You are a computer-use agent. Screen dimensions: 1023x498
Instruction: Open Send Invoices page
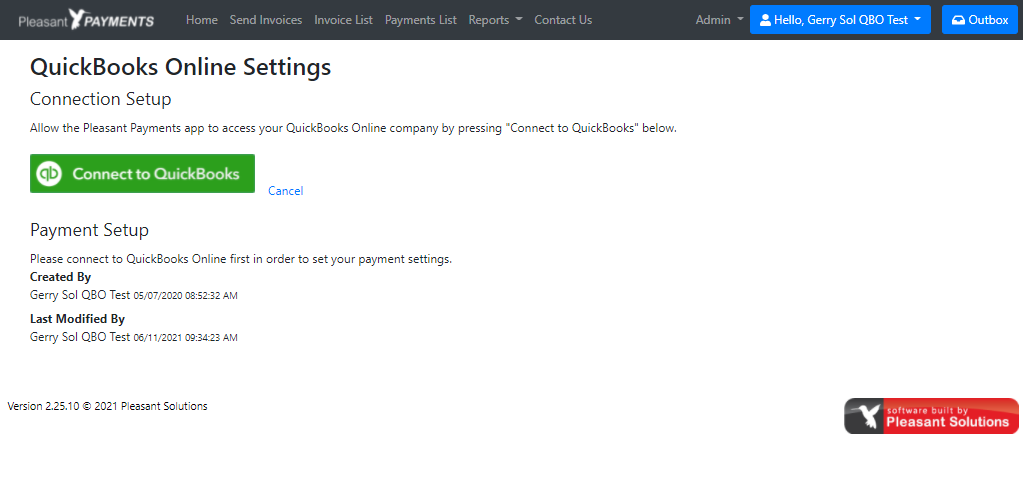point(266,20)
